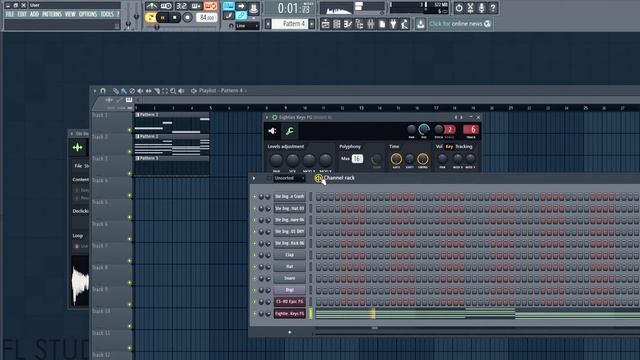The width and height of the screenshot is (640, 360).
Task: Click the Channel rack title icon
Action: pos(318,178)
